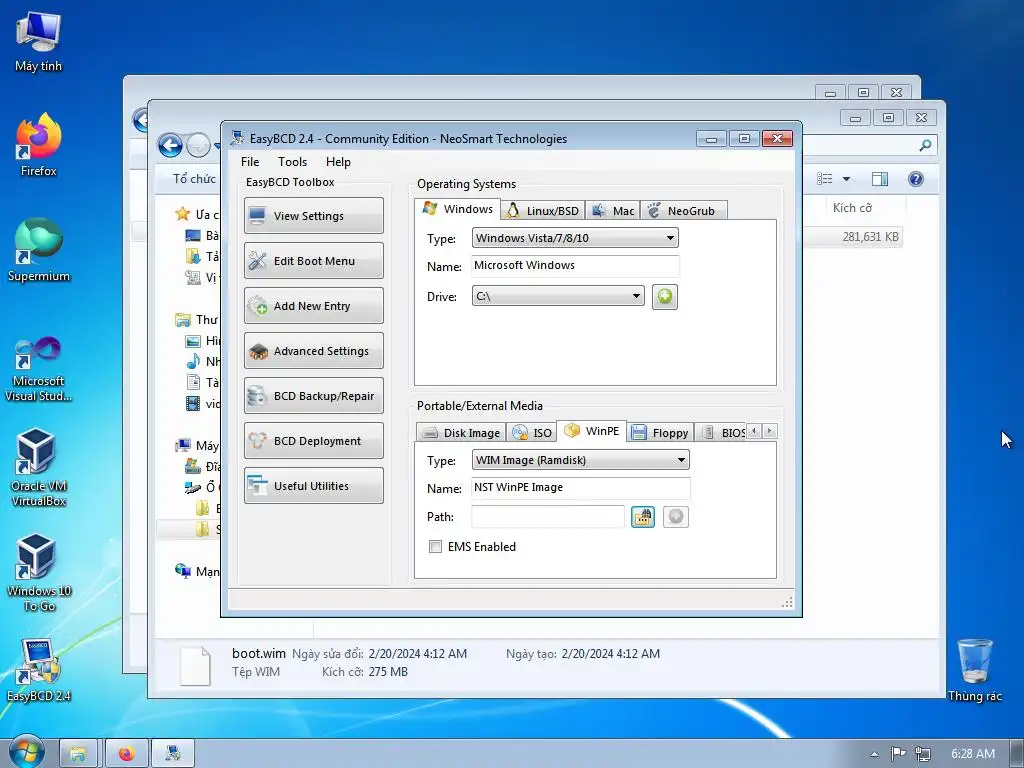Select the BIOS tab
This screenshot has height=768, width=1024.
click(722, 432)
